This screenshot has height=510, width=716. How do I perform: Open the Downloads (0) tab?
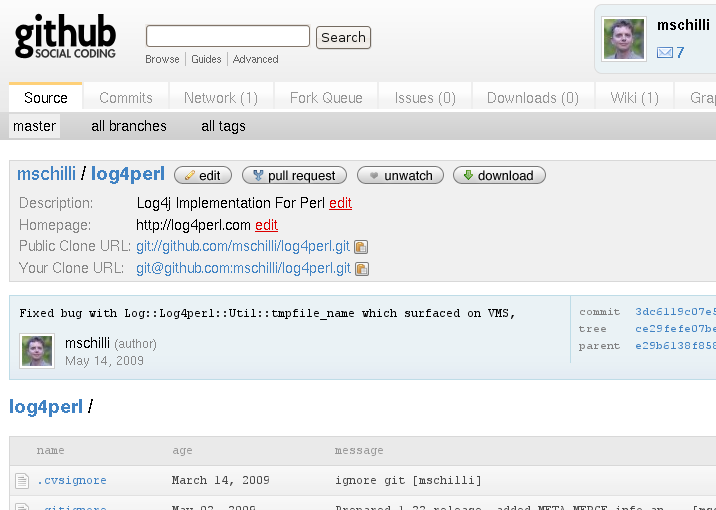(x=532, y=98)
